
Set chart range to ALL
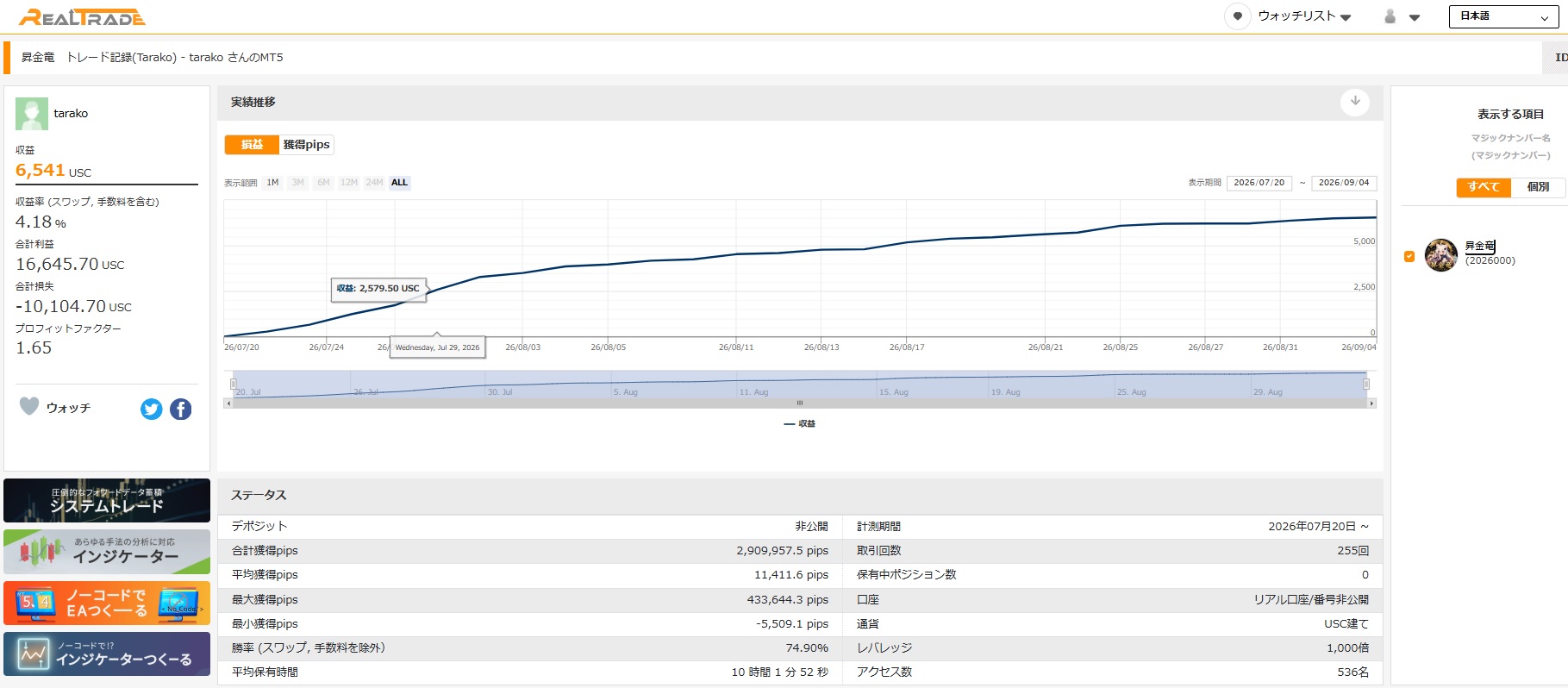(399, 183)
